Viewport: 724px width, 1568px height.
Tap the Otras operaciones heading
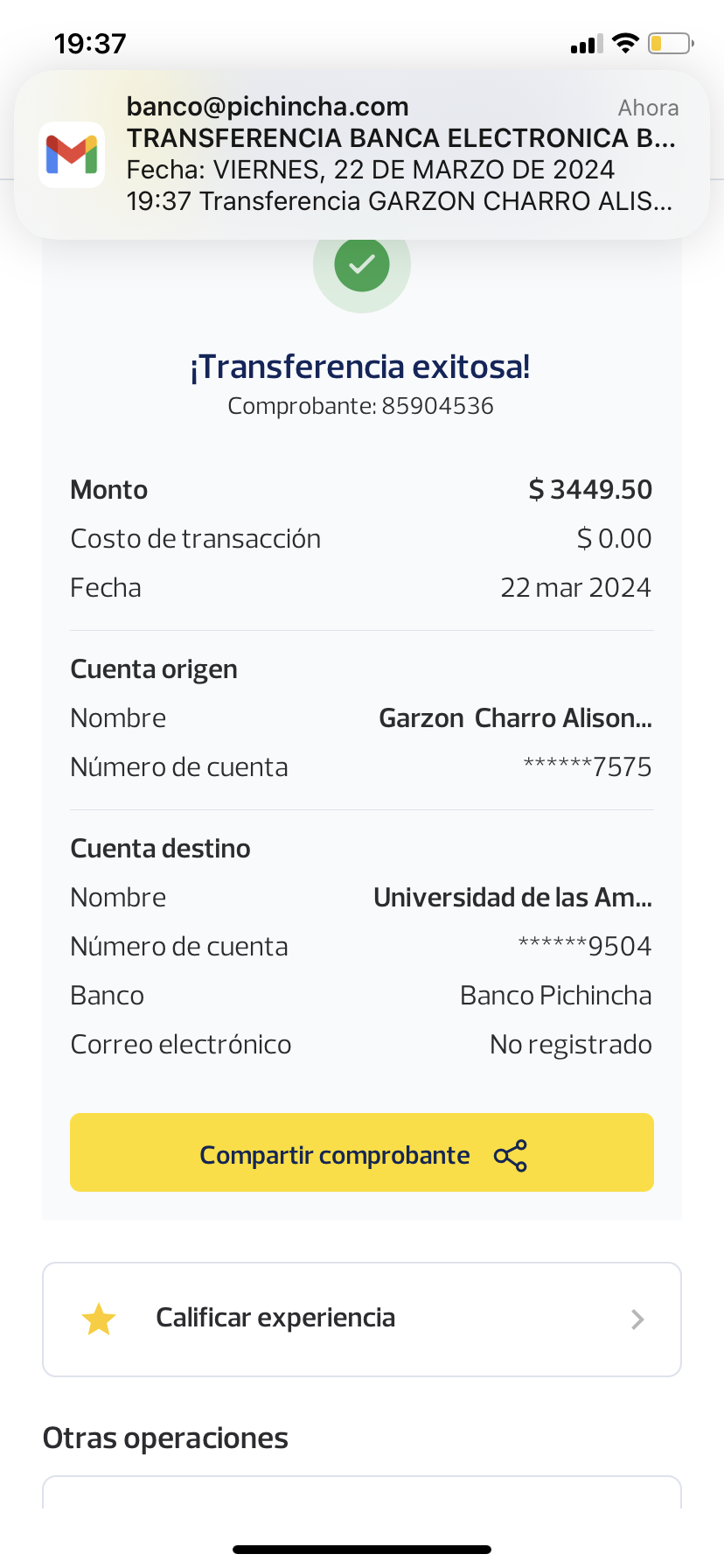(x=165, y=1438)
